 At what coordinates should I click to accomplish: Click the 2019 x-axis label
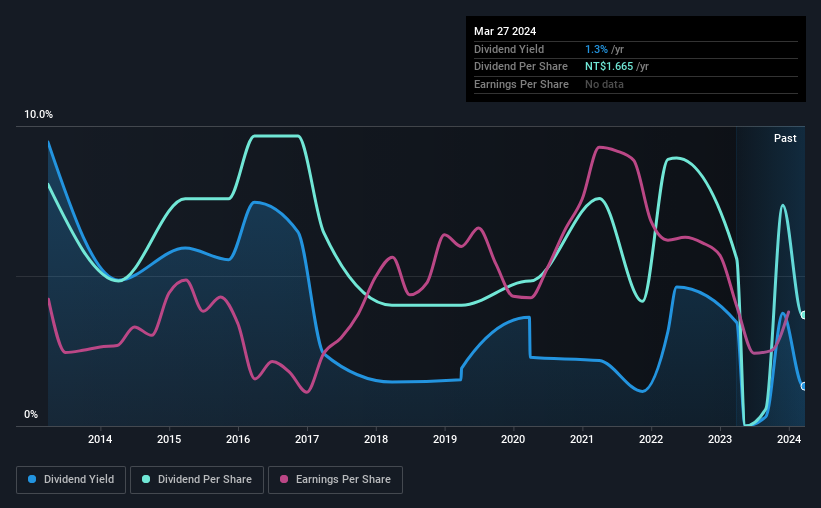click(x=445, y=439)
